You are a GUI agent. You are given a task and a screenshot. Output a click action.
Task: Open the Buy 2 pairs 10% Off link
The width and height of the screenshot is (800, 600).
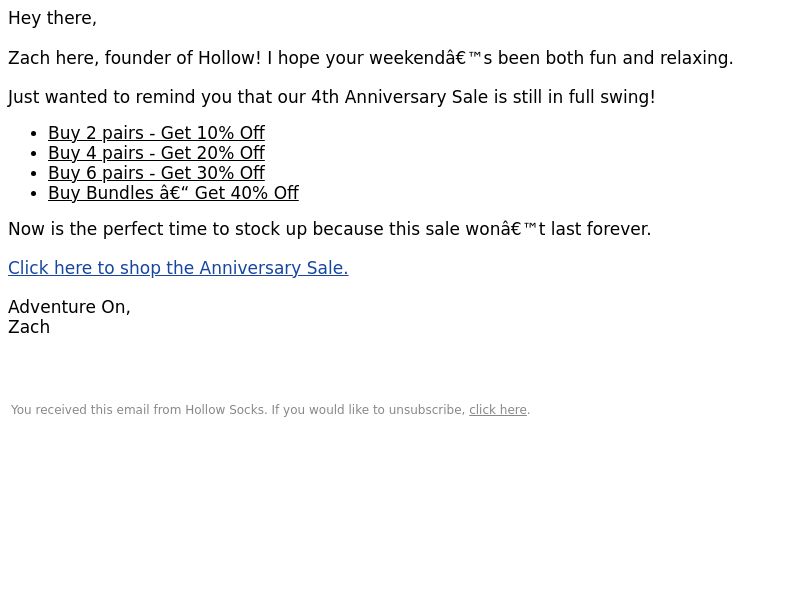point(156,133)
